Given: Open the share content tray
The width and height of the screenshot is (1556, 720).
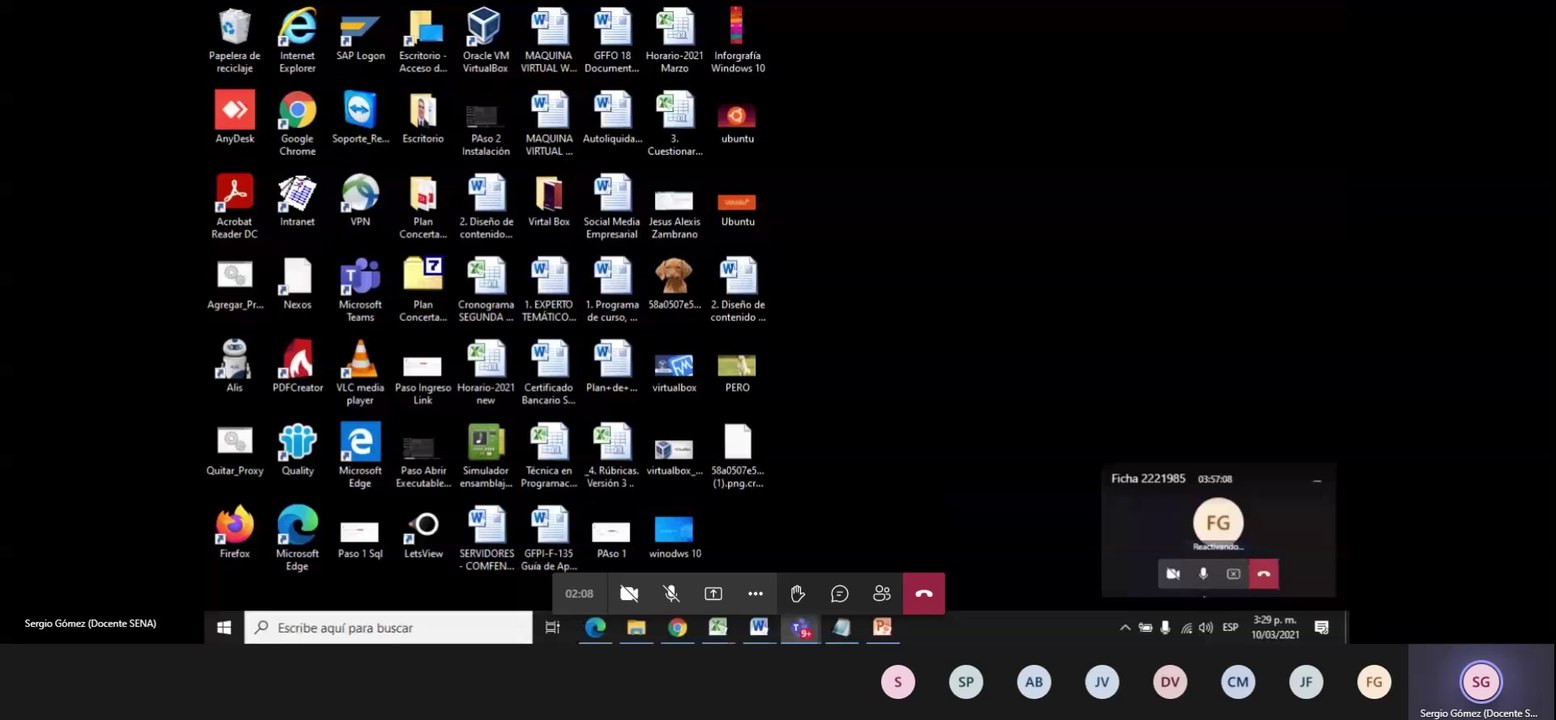Looking at the screenshot, I should pos(713,594).
